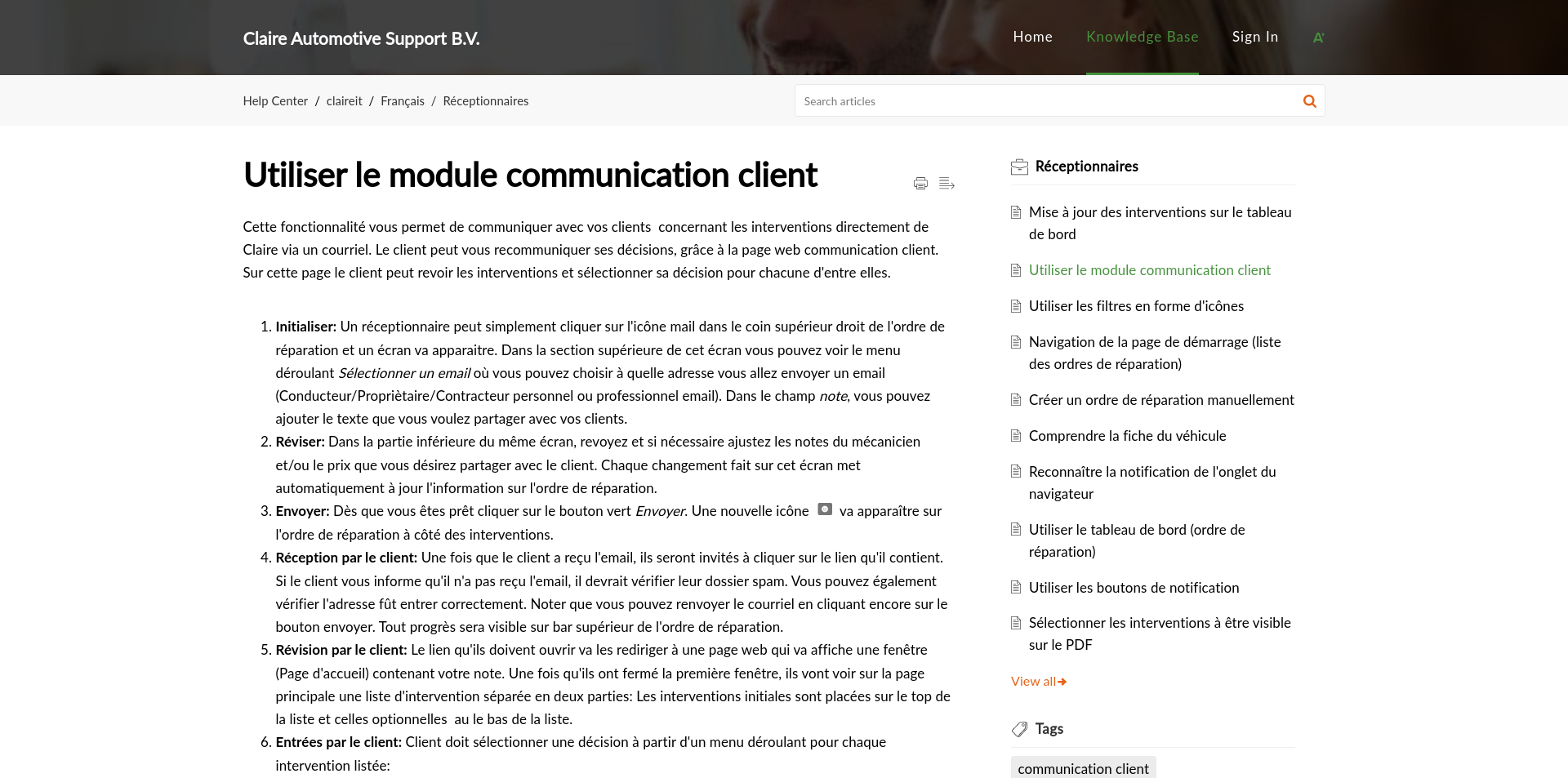This screenshot has width=1568, height=778.
Task: Open Comprendre la fiche du véhicule article
Action: (1127, 436)
